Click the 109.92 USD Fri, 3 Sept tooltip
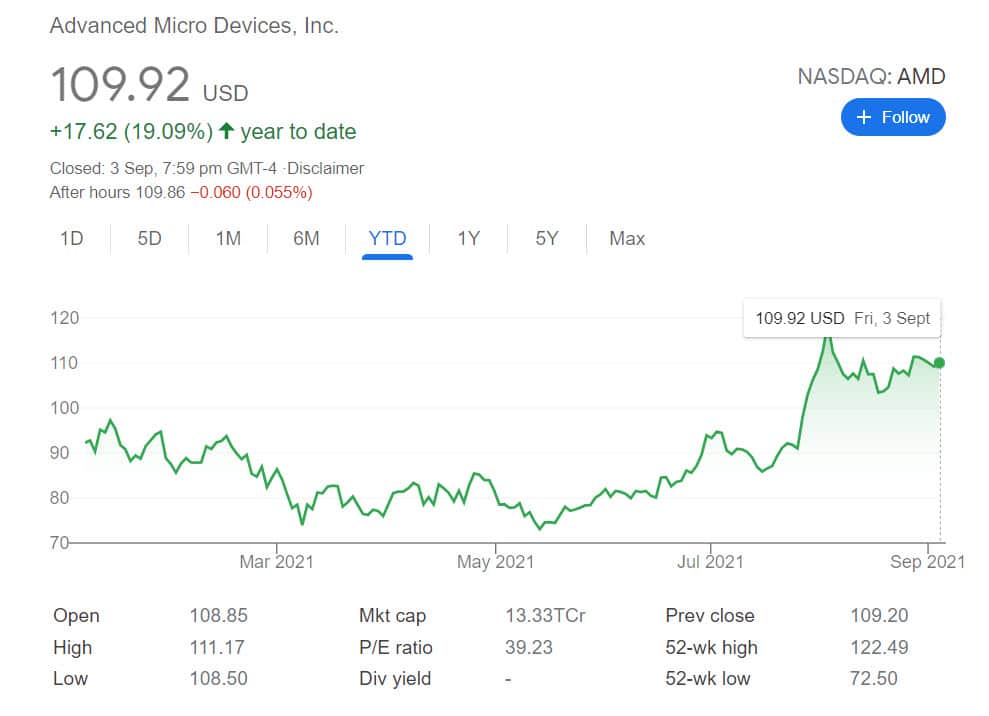This screenshot has width=989, height=716. (842, 318)
